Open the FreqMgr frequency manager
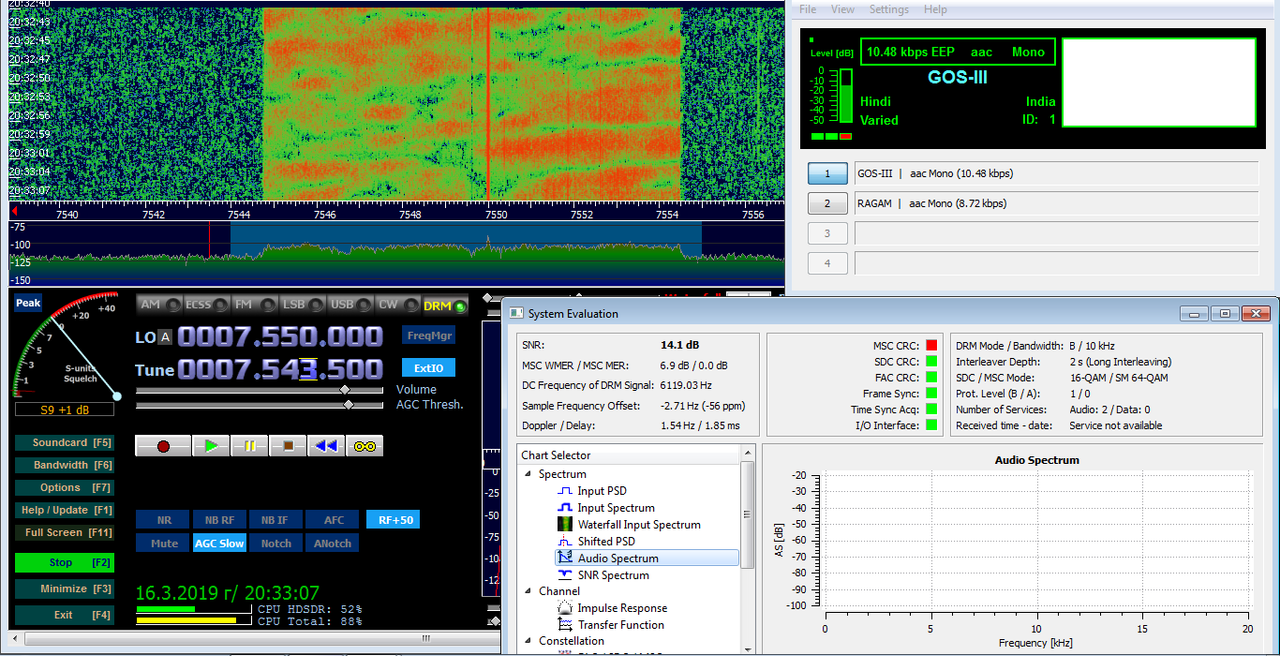 point(429,335)
